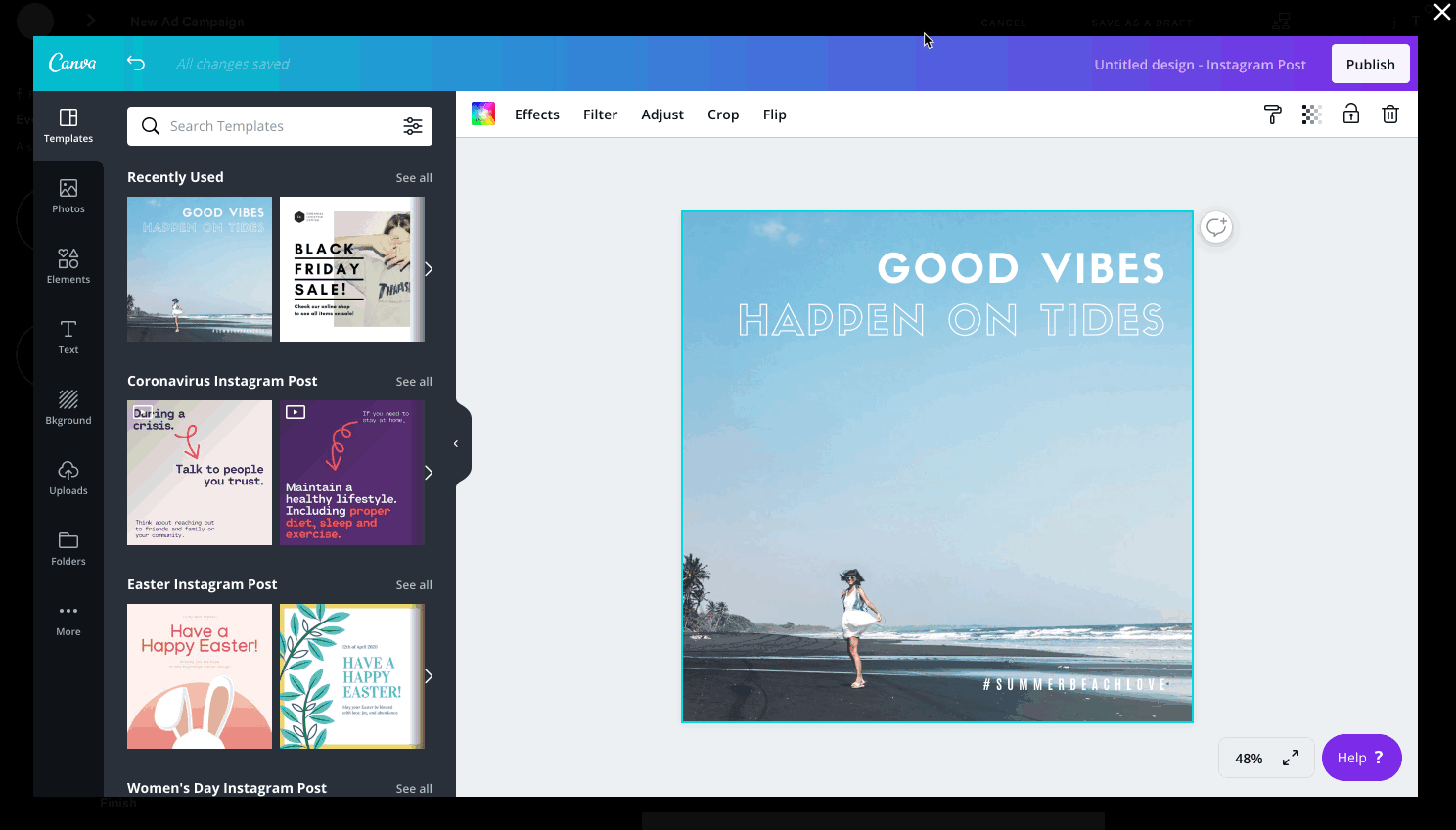Click CANCEL in the background window

click(1004, 23)
